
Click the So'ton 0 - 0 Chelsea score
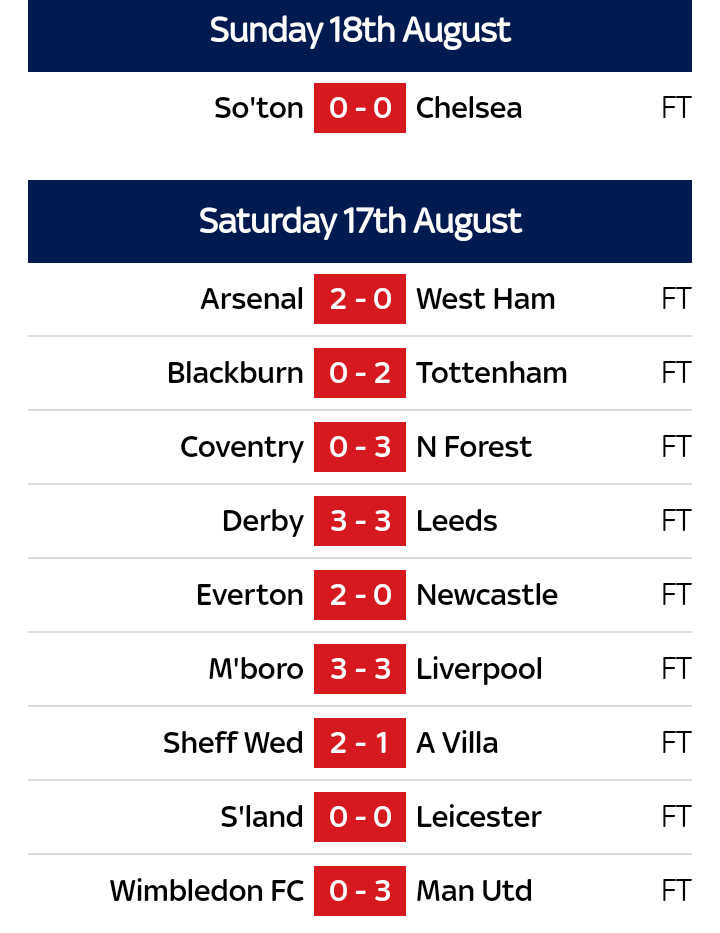(360, 108)
